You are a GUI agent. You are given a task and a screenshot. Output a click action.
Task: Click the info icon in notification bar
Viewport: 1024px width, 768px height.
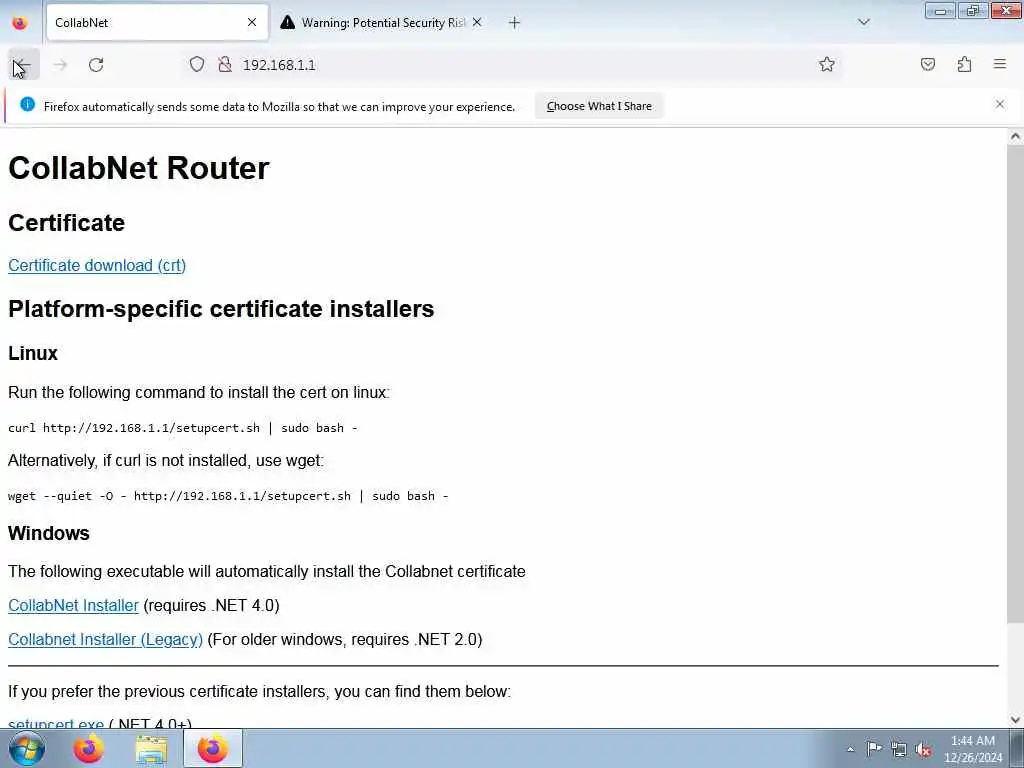tap(27, 104)
